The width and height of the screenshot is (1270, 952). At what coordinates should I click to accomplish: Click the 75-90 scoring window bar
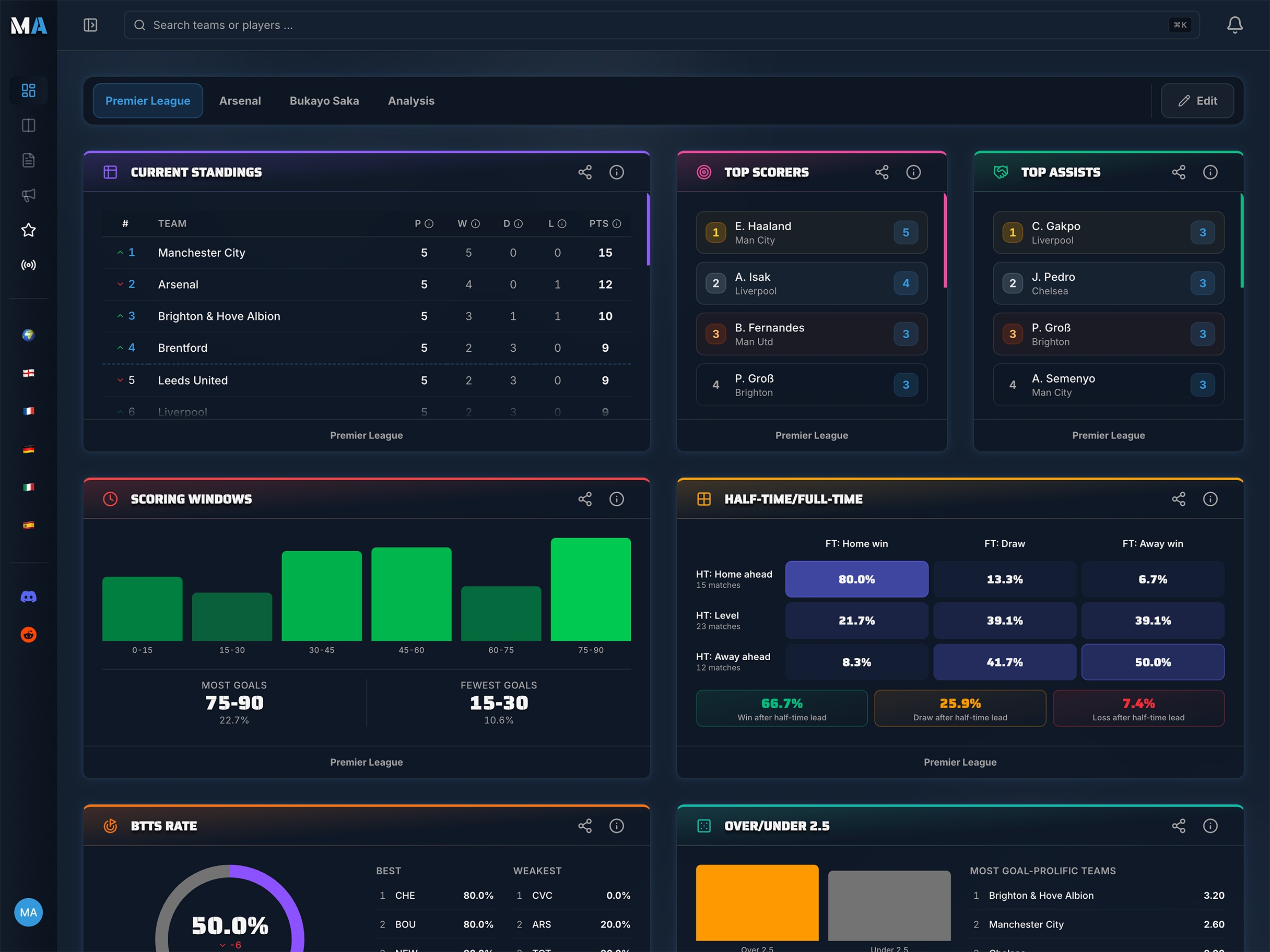coord(590,589)
